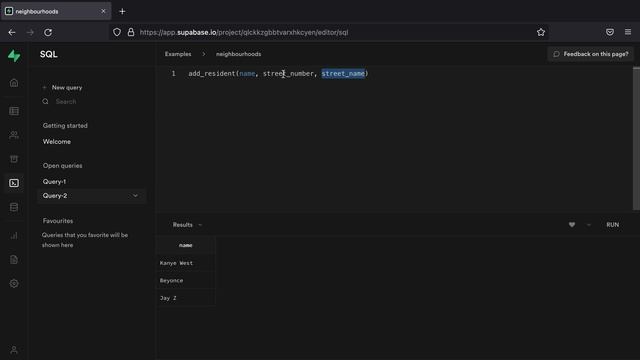Favourite the query with heart icon
Image resolution: width=640 pixels, height=360 pixels.
point(572,225)
